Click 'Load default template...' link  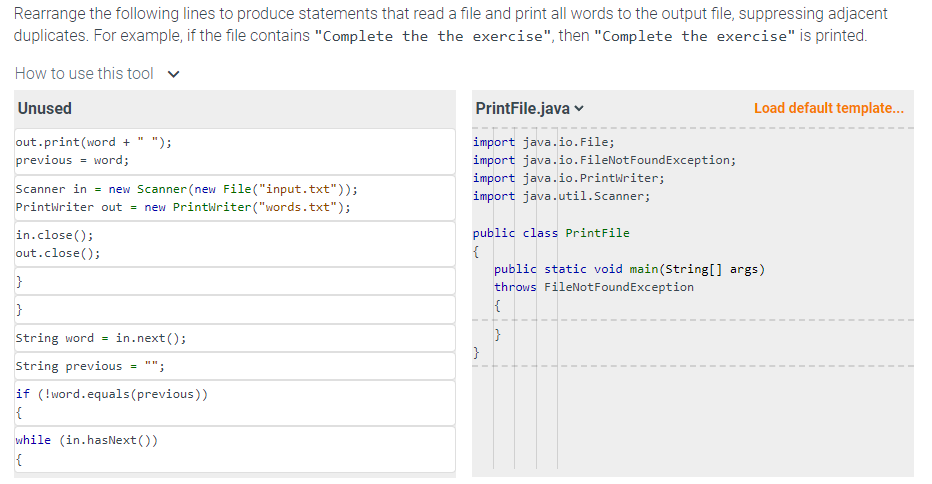pyautogui.click(x=828, y=108)
